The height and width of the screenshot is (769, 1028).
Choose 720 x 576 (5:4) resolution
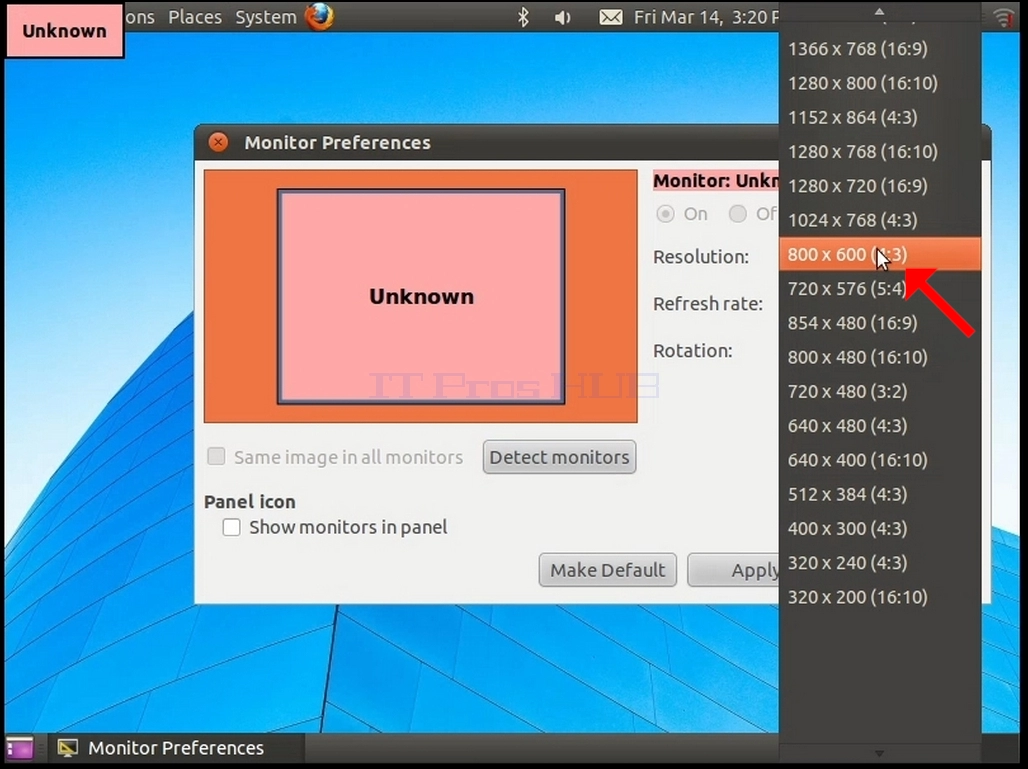[x=880, y=288]
